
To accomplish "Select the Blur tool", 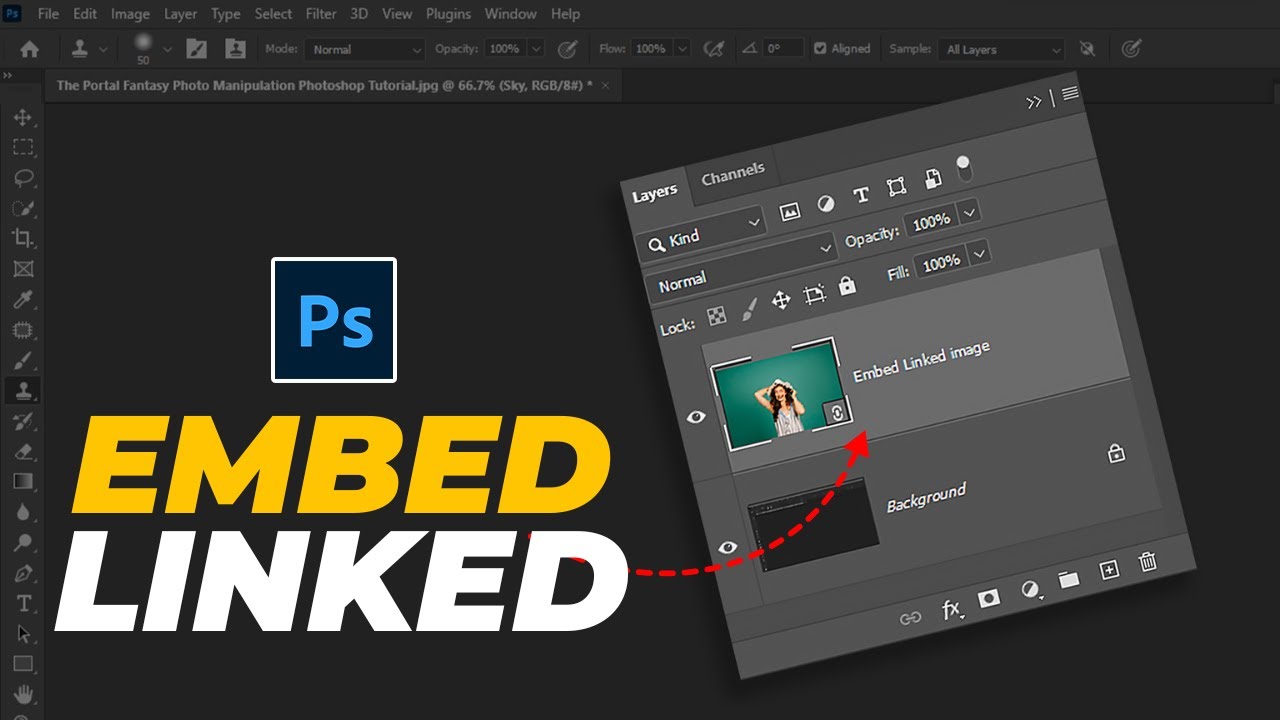I will [22, 512].
